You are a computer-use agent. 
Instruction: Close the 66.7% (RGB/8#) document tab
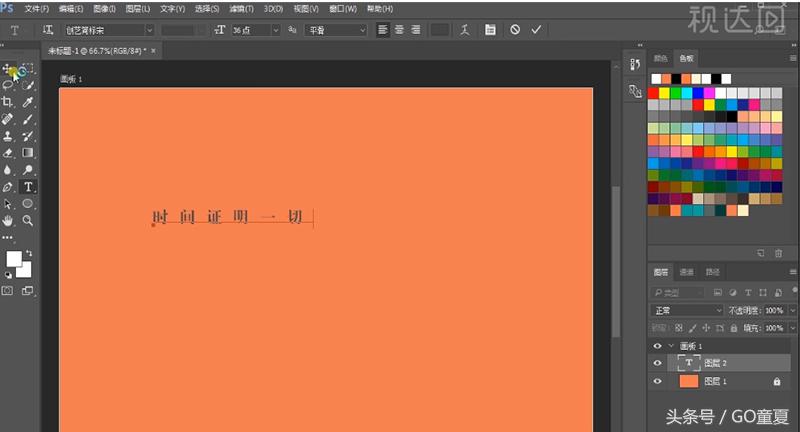pos(153,51)
